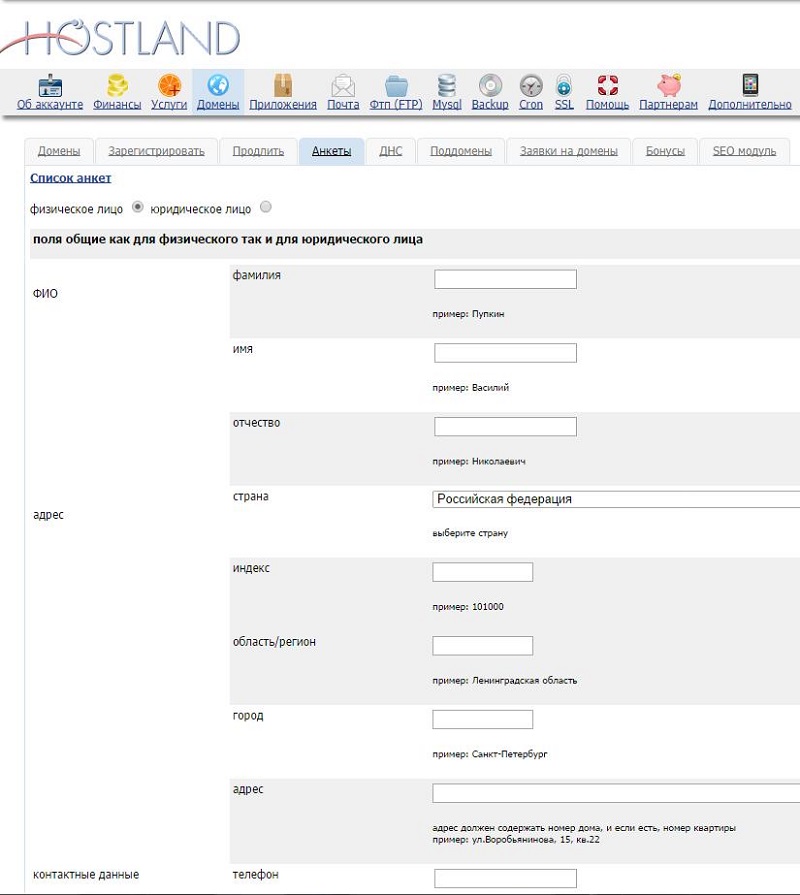Focus the город input field
Image resolution: width=800 pixels, height=895 pixels.
(483, 719)
